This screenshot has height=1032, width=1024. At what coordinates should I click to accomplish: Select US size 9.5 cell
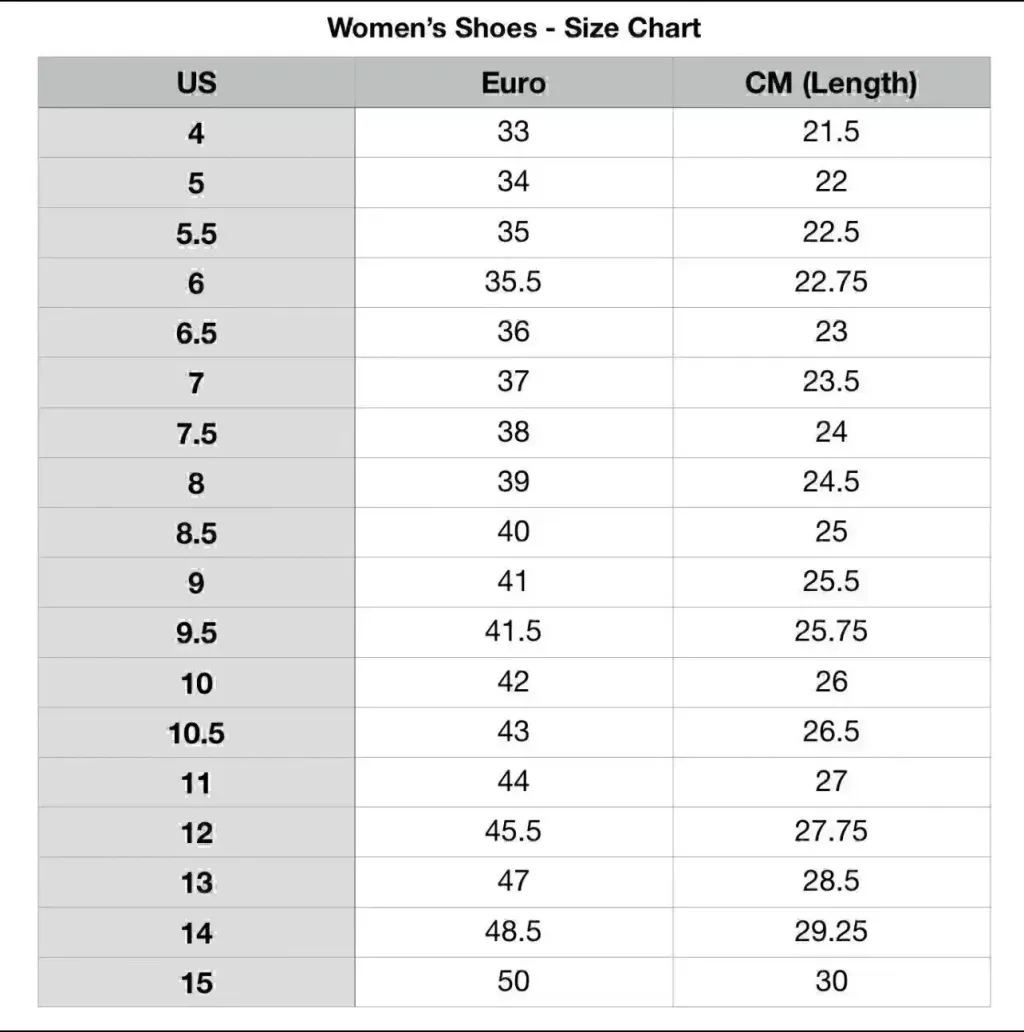click(x=196, y=633)
